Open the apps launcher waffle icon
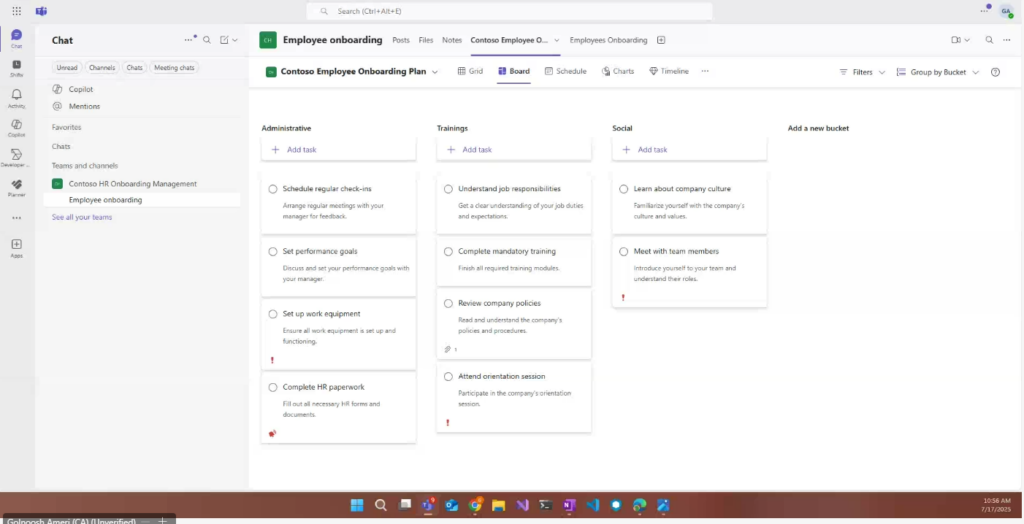 [16, 11]
